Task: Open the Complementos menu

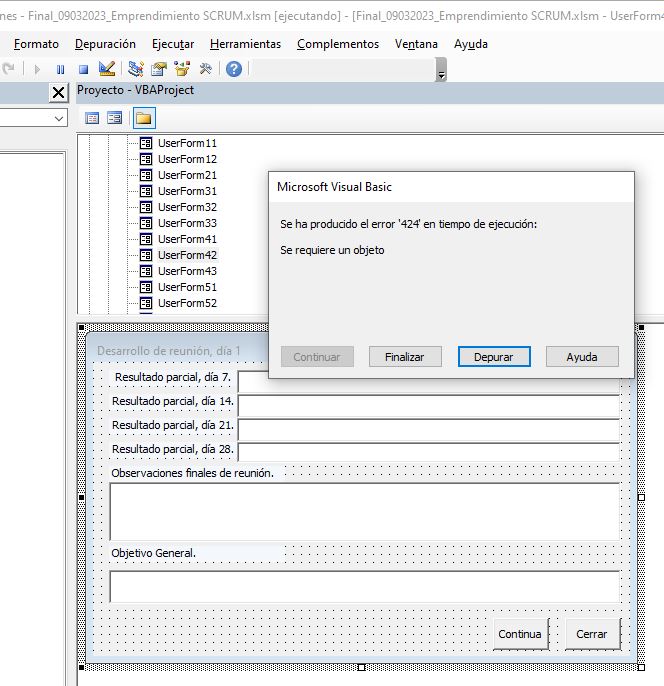Action: [x=338, y=44]
